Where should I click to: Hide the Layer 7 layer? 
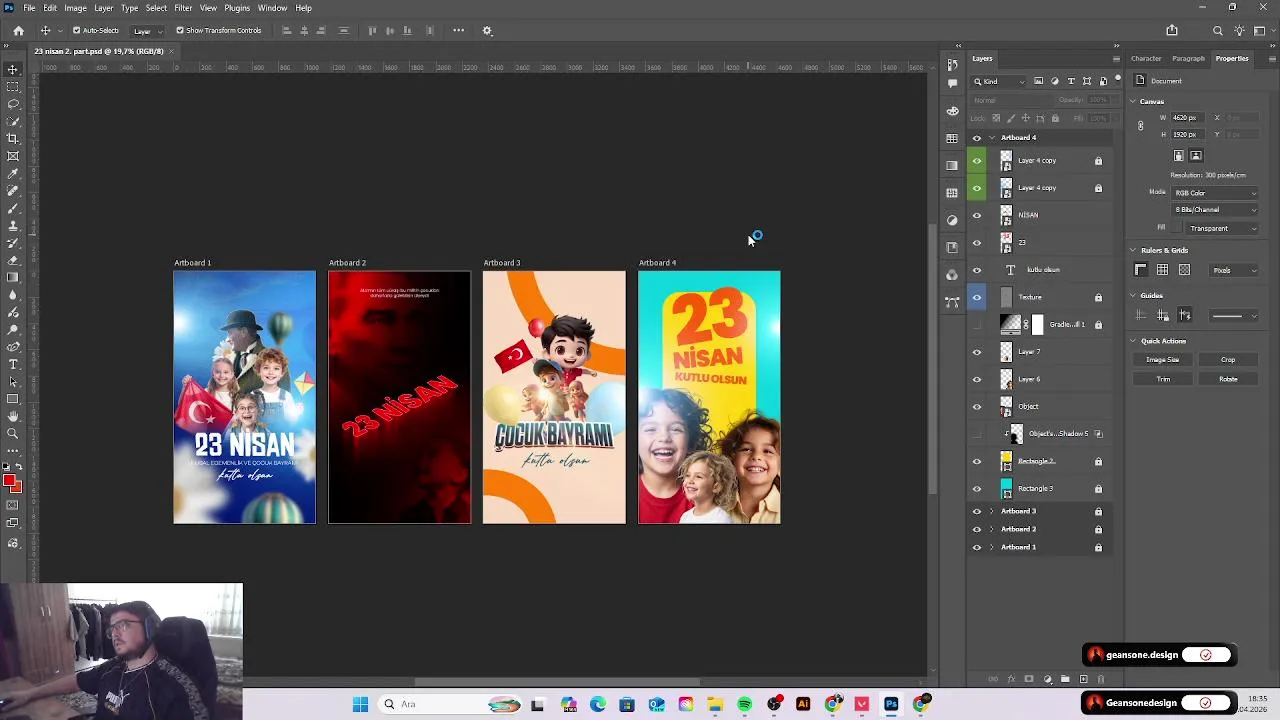[977, 352]
